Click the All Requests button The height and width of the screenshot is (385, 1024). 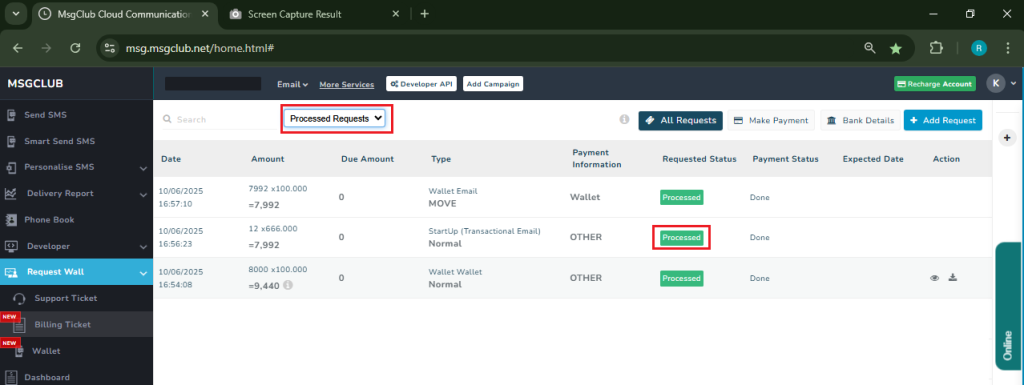pos(680,120)
